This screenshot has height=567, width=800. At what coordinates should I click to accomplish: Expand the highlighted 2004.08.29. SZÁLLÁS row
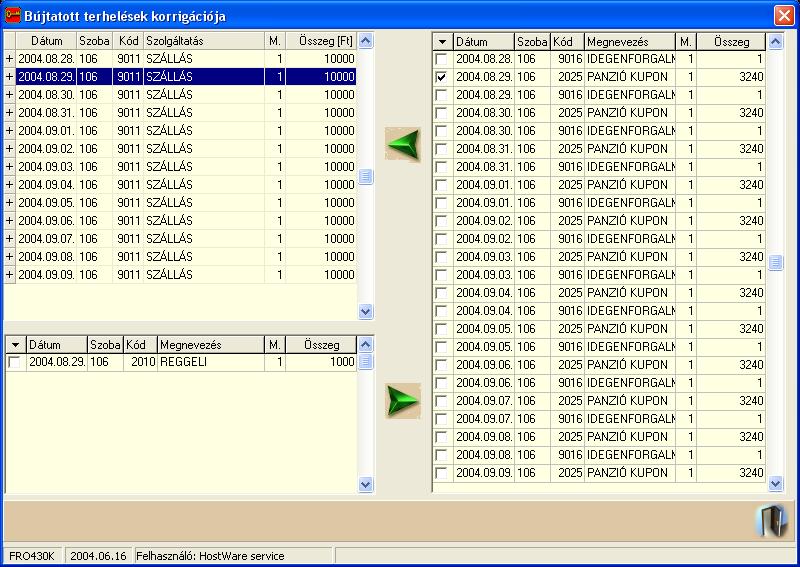coord(9,77)
